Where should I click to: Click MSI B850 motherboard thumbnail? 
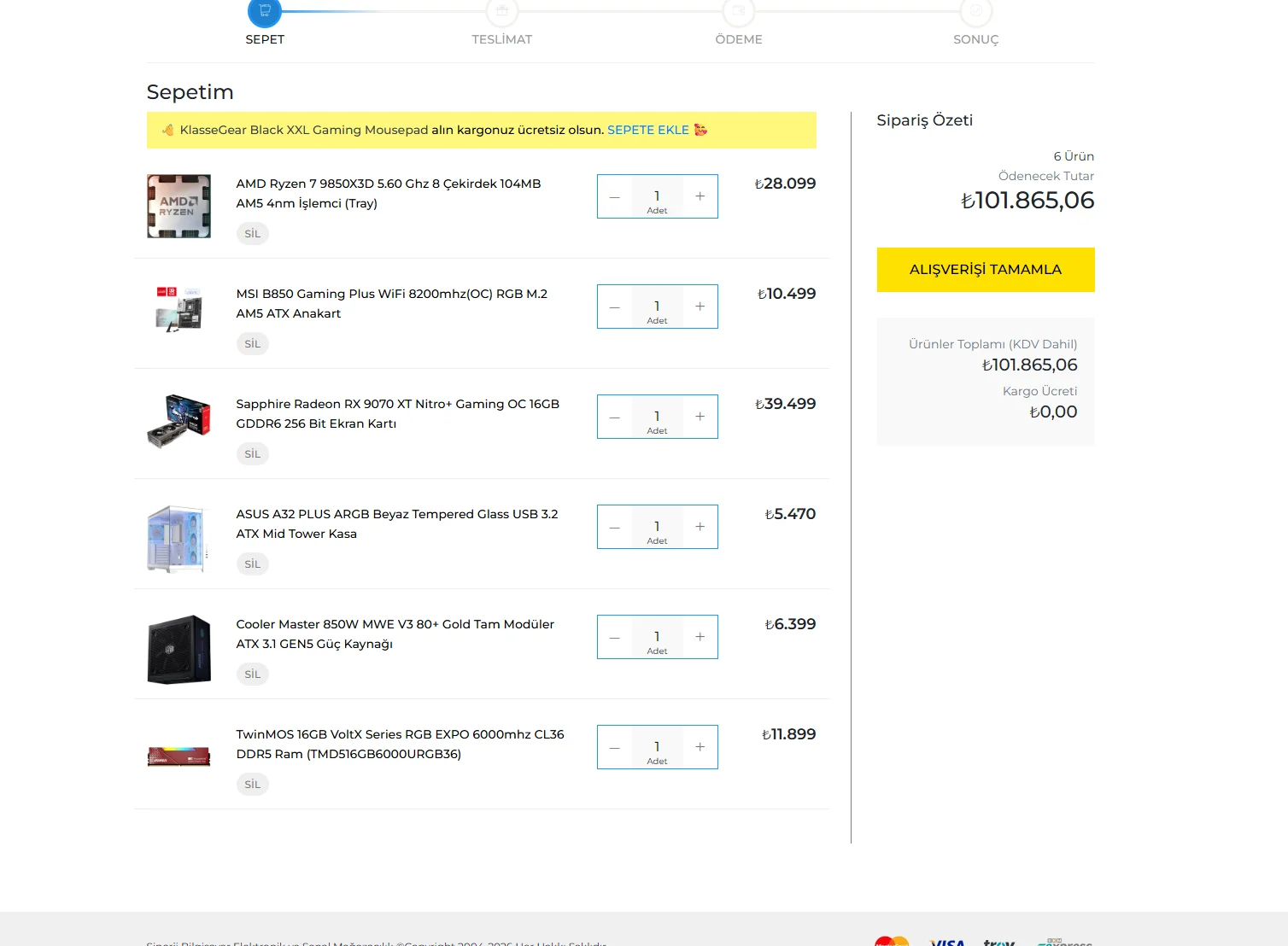coord(179,308)
